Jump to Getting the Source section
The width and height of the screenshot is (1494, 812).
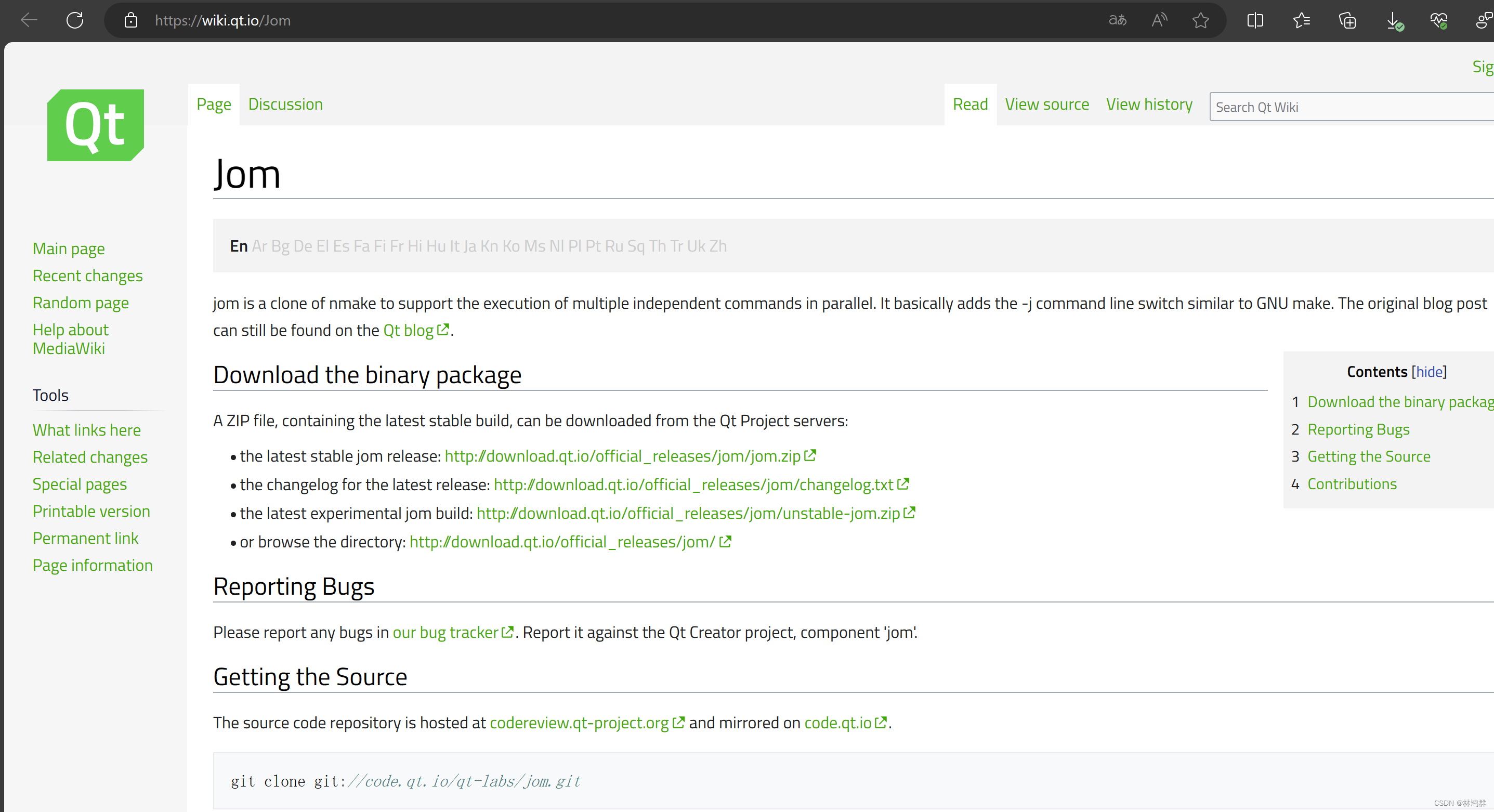tap(1369, 456)
